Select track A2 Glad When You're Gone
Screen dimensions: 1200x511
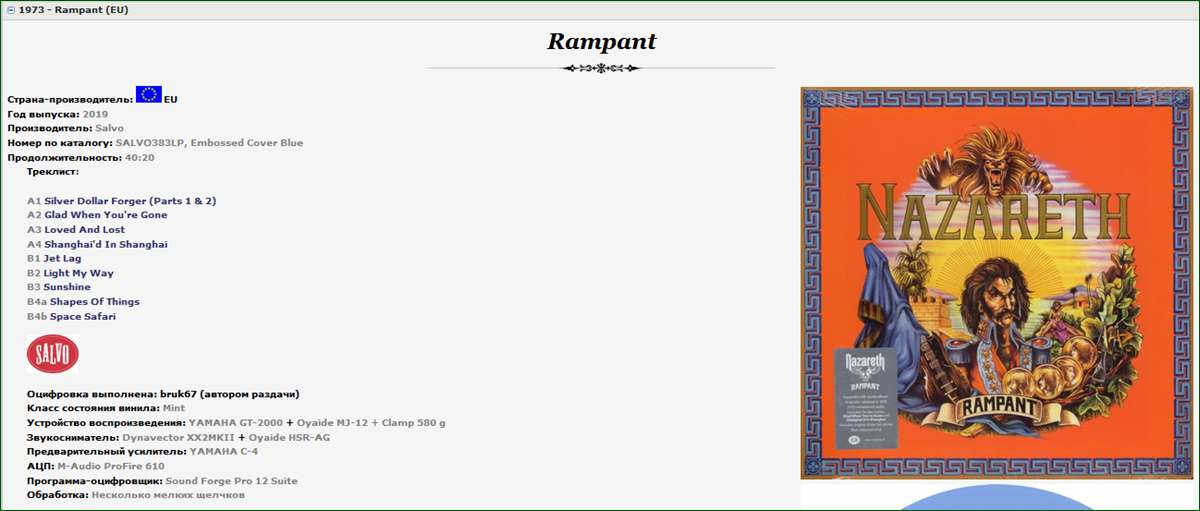click(x=105, y=215)
